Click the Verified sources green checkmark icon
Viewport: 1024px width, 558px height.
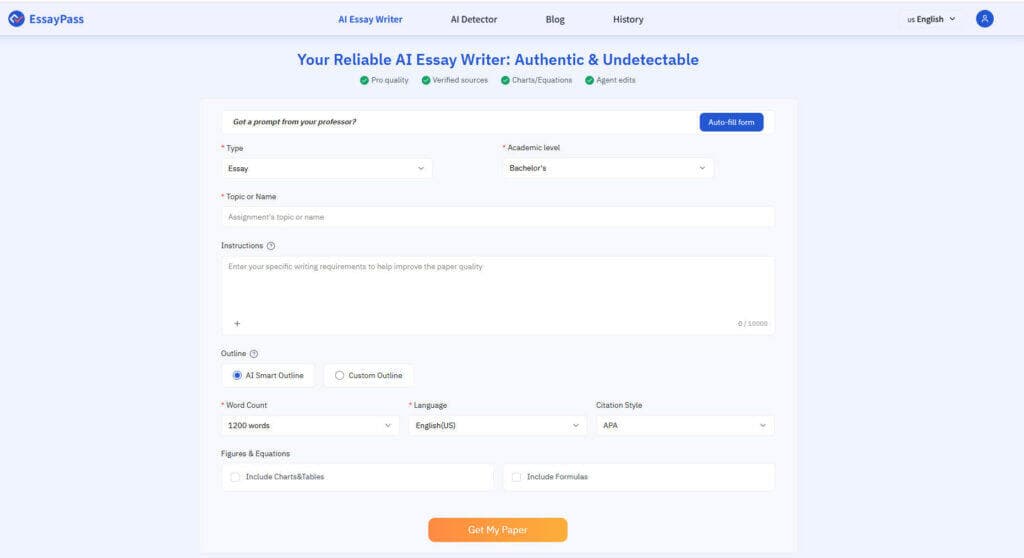point(426,80)
